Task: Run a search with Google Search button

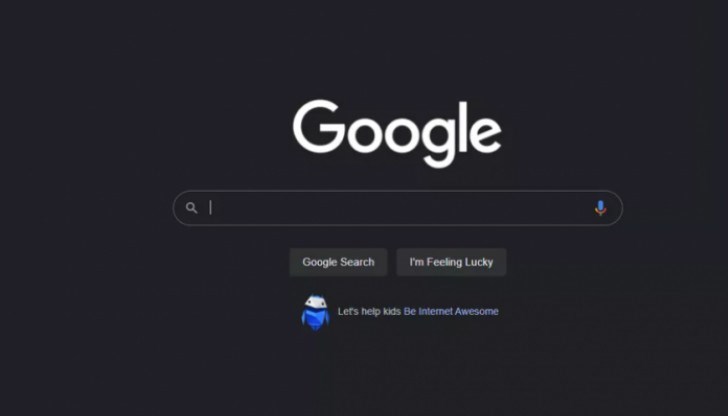Action: [x=338, y=262]
